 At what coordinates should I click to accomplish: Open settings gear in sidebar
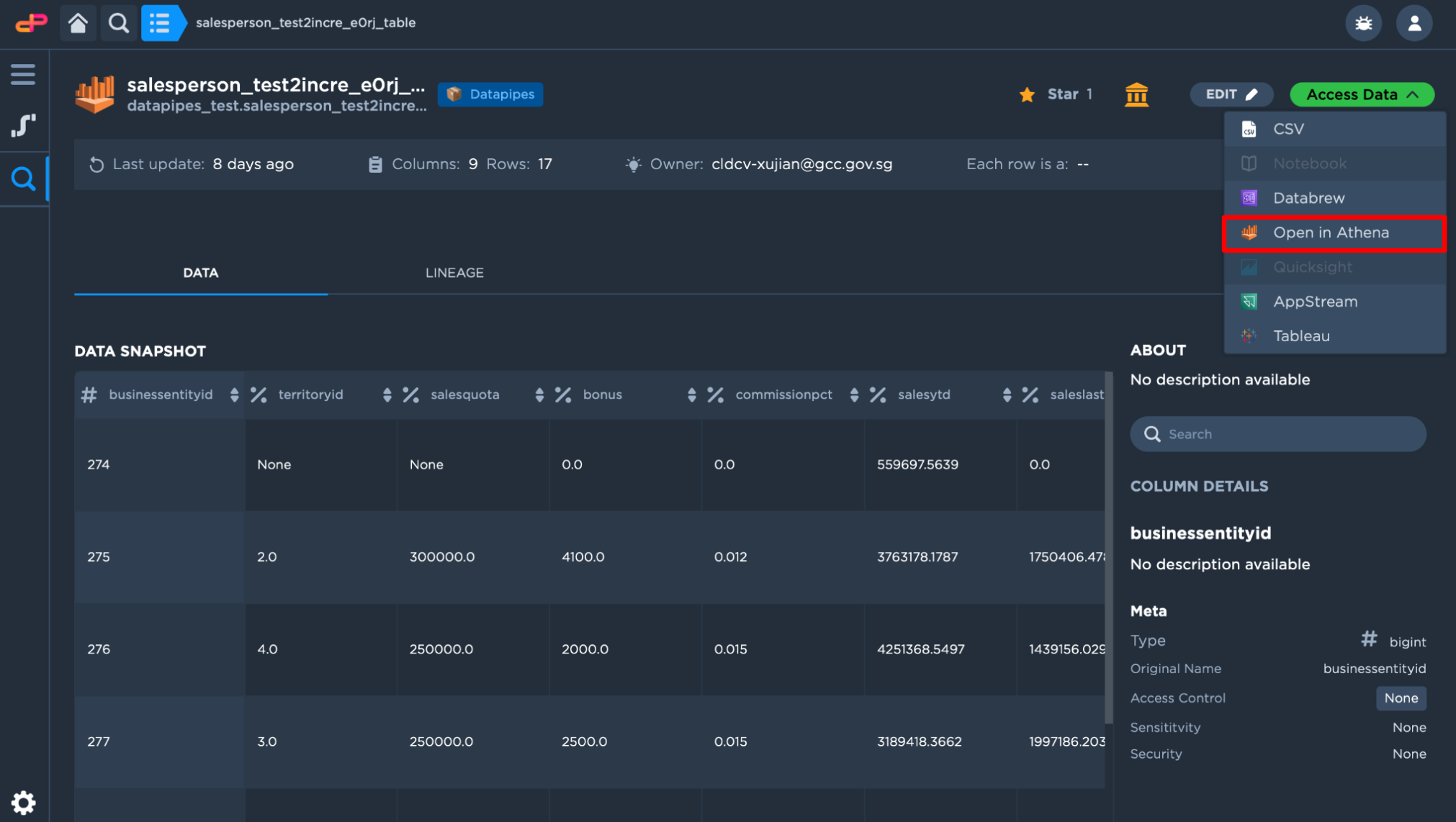[x=23, y=803]
